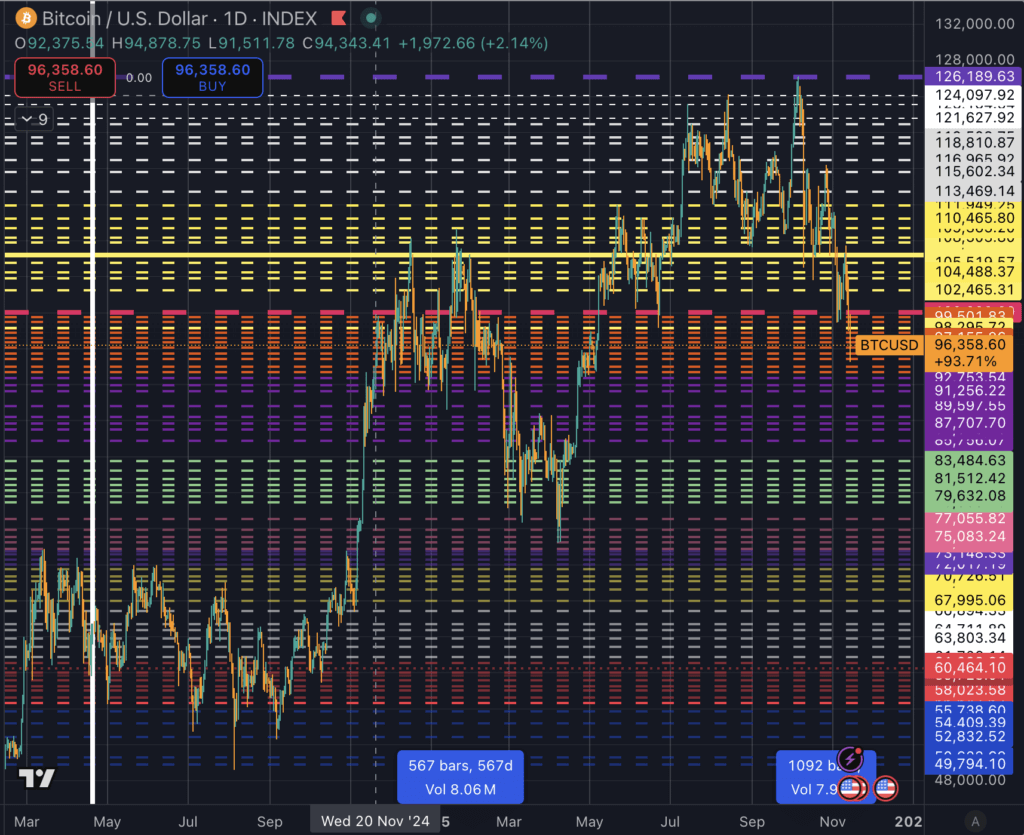Click the Wed 20 Nov '24 axis label
The width and height of the screenshot is (1024, 835).
point(375,819)
